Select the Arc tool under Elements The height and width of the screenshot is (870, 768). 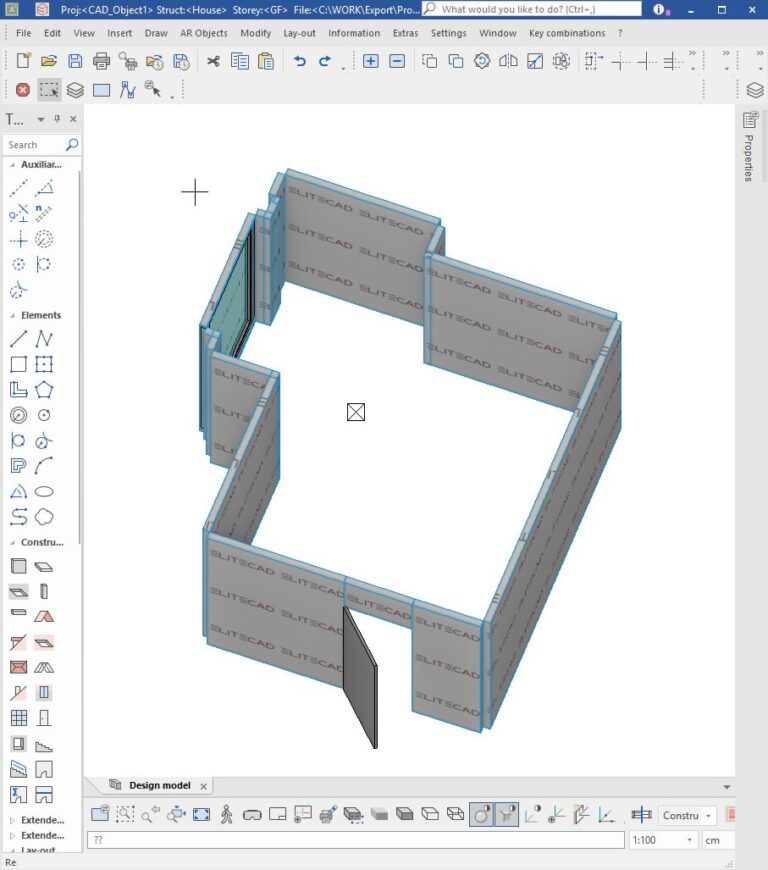point(44,466)
